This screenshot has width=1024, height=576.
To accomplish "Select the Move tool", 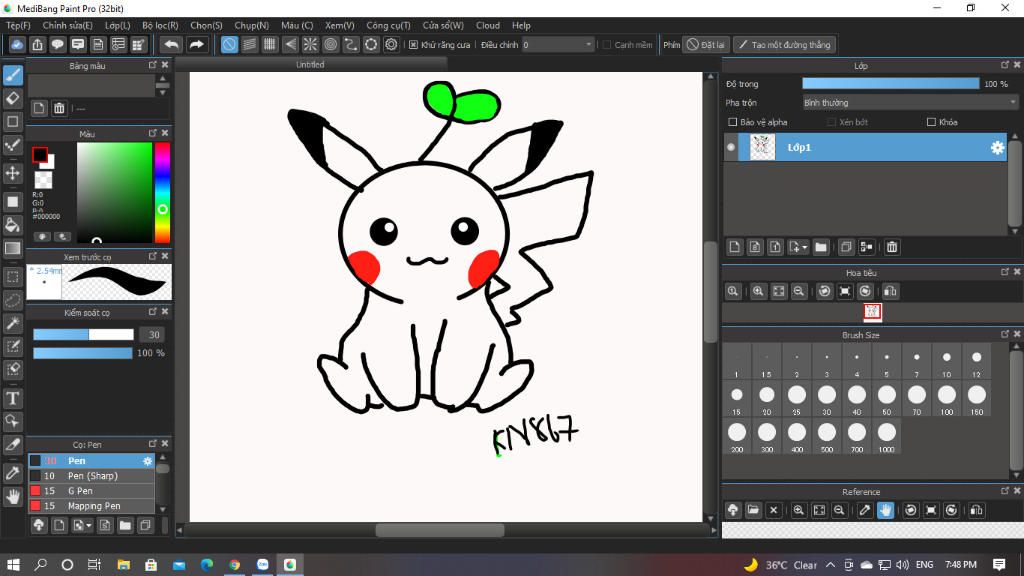I will pos(12,173).
